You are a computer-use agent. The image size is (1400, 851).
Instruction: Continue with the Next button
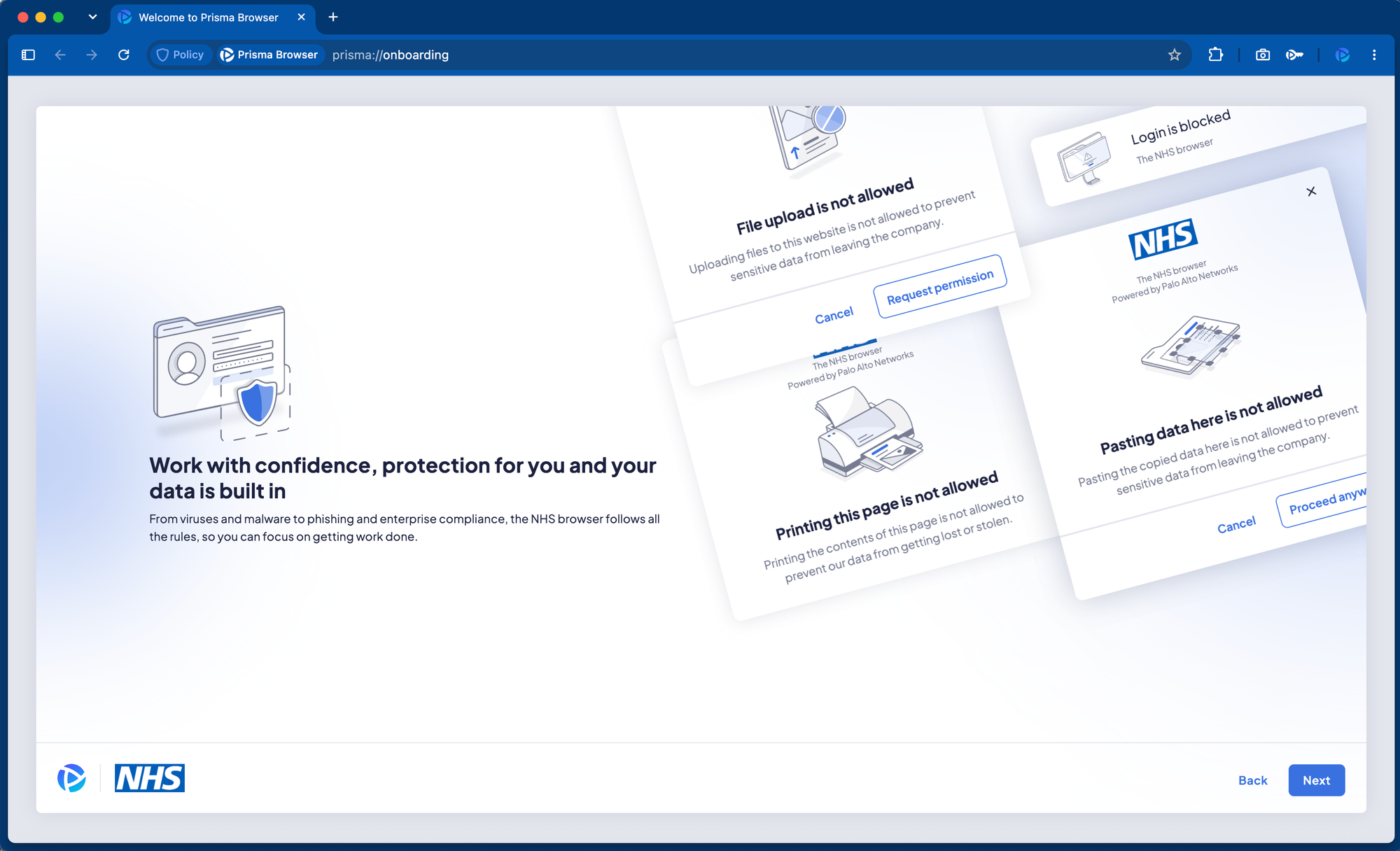click(1316, 780)
